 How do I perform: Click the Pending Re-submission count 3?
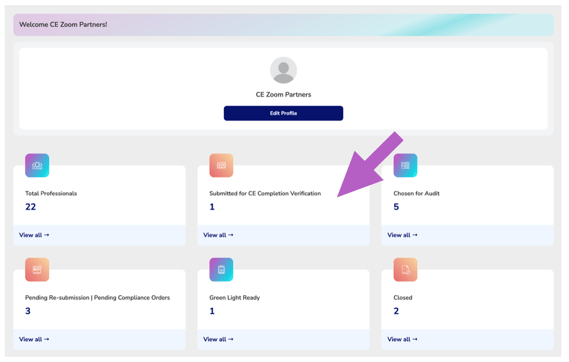tap(28, 311)
